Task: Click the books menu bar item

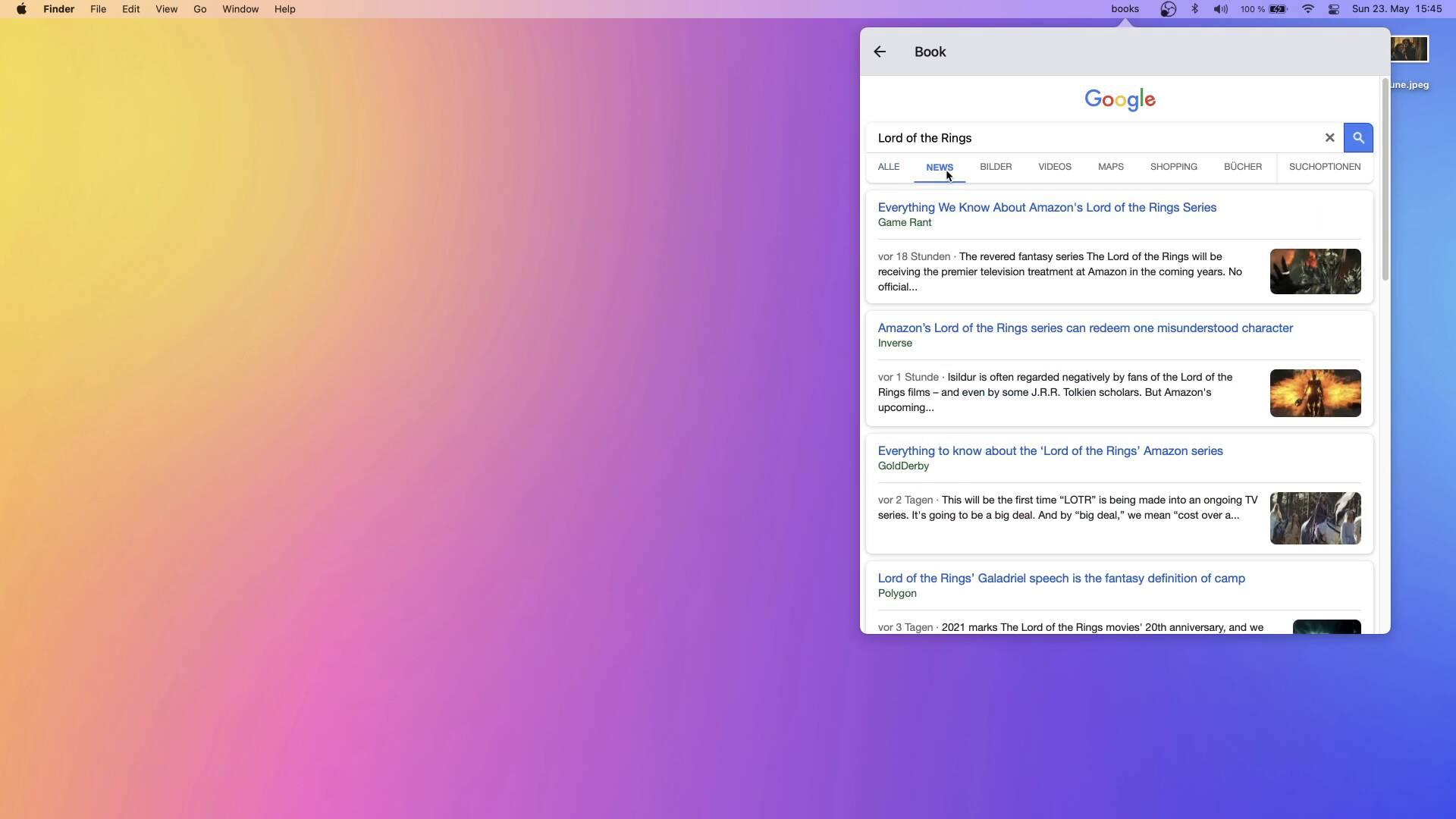Action: point(1125,9)
